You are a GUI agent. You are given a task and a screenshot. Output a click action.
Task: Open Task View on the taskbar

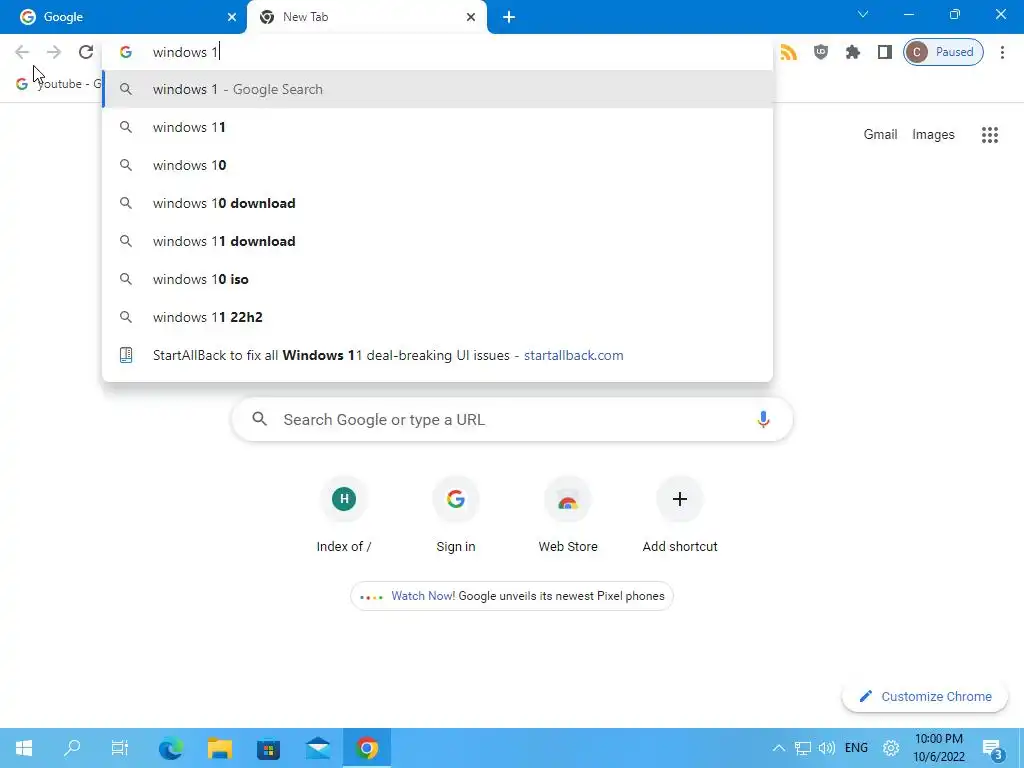point(120,748)
